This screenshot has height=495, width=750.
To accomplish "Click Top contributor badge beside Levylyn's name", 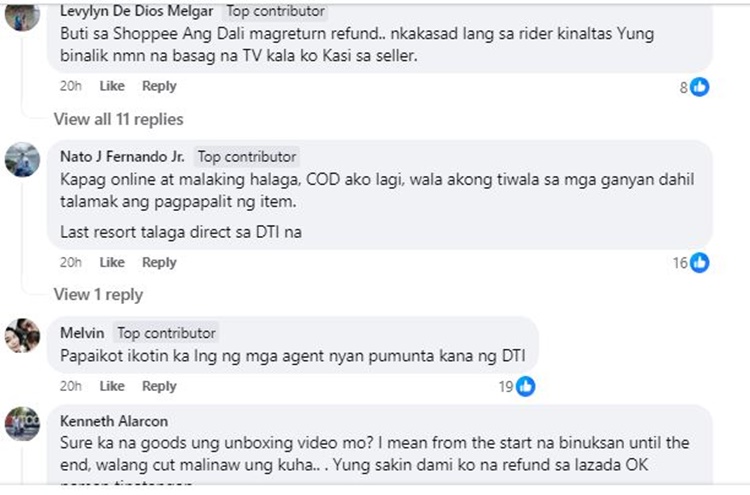I will coord(275,11).
